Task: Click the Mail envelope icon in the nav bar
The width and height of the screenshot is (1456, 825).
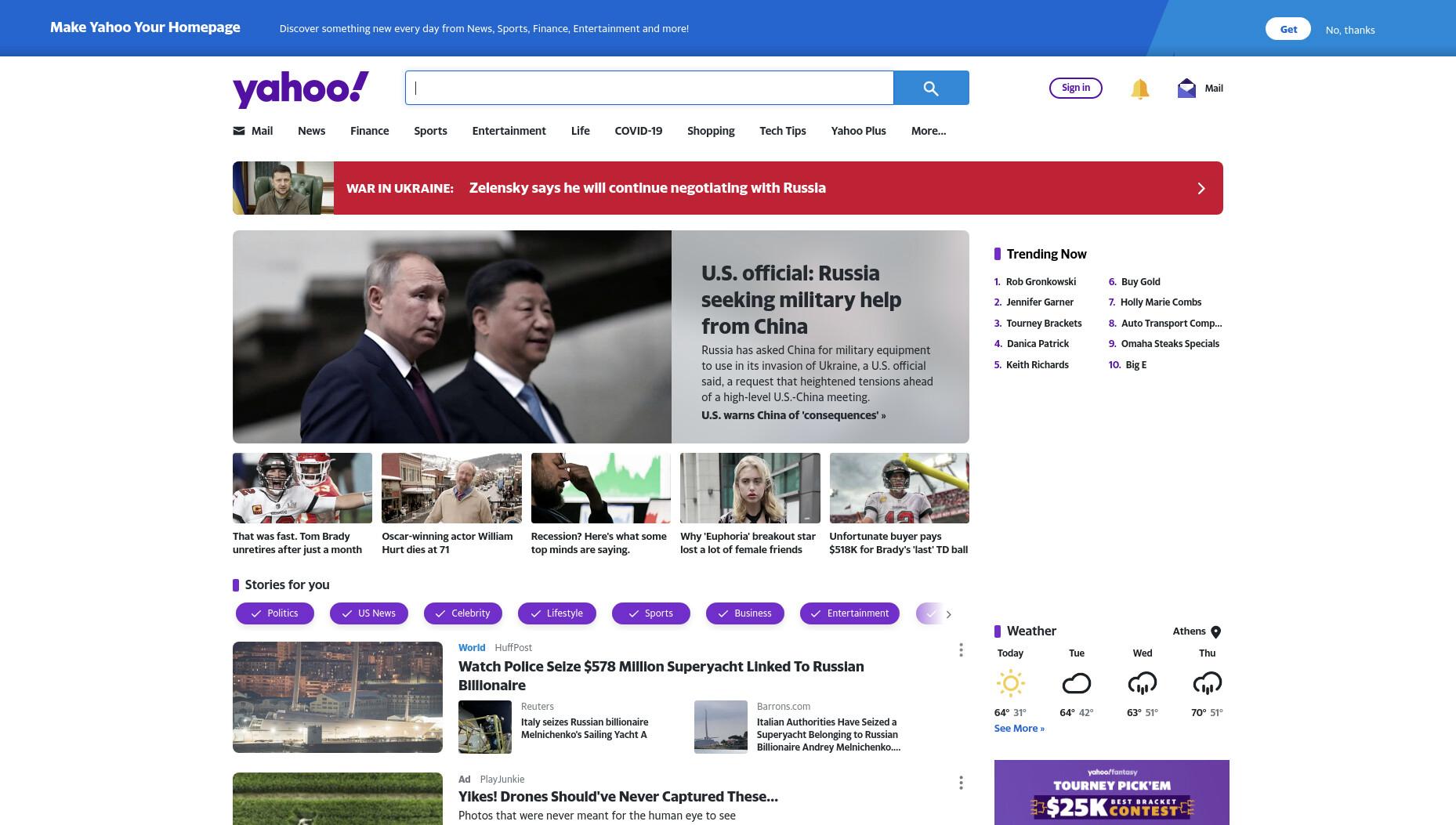Action: point(239,131)
